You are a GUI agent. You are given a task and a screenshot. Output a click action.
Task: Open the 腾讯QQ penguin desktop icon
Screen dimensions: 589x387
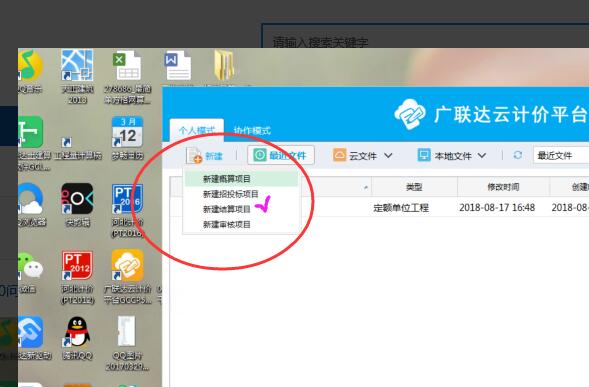click(77, 337)
